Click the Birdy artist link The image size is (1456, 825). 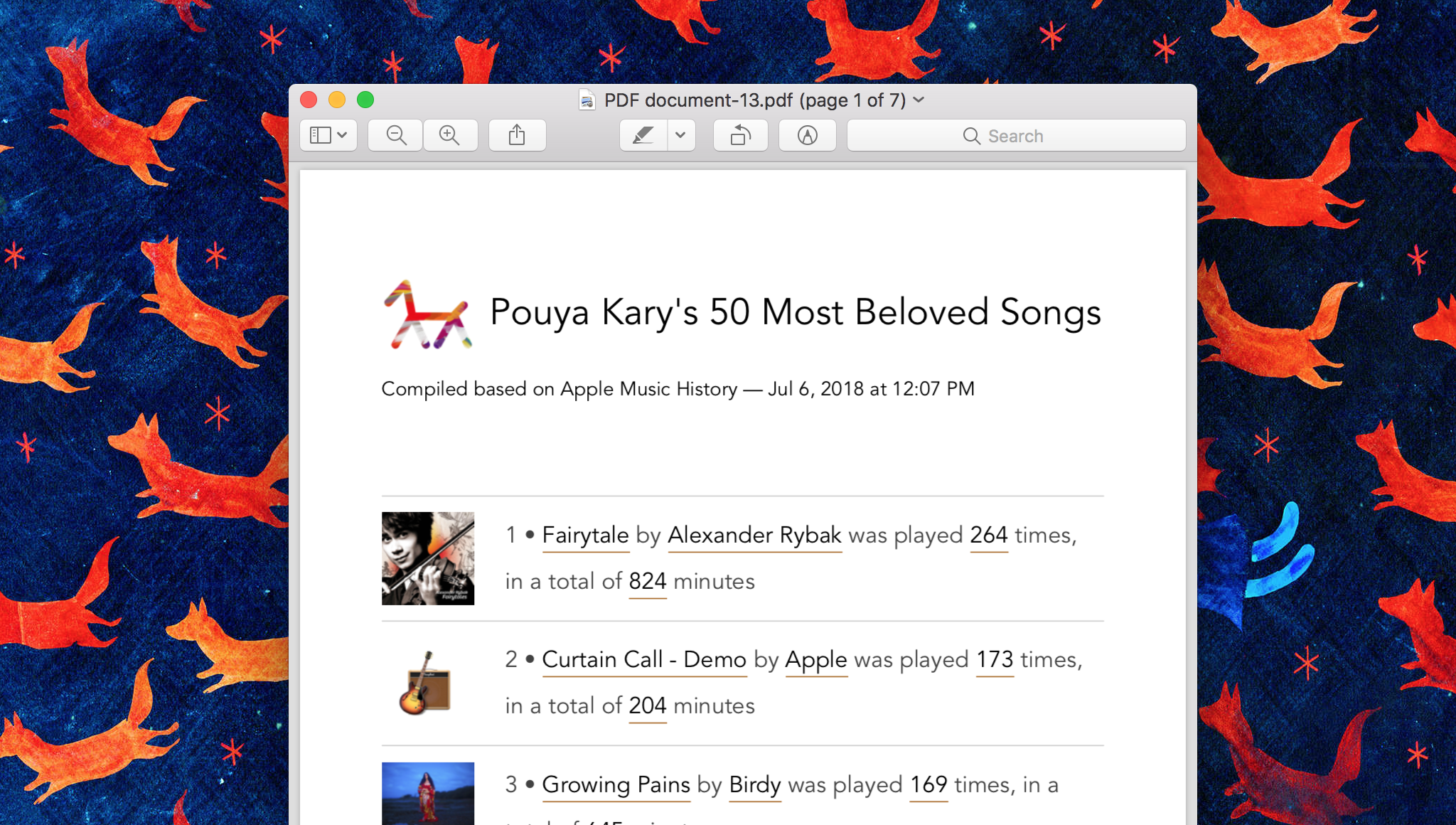click(755, 785)
